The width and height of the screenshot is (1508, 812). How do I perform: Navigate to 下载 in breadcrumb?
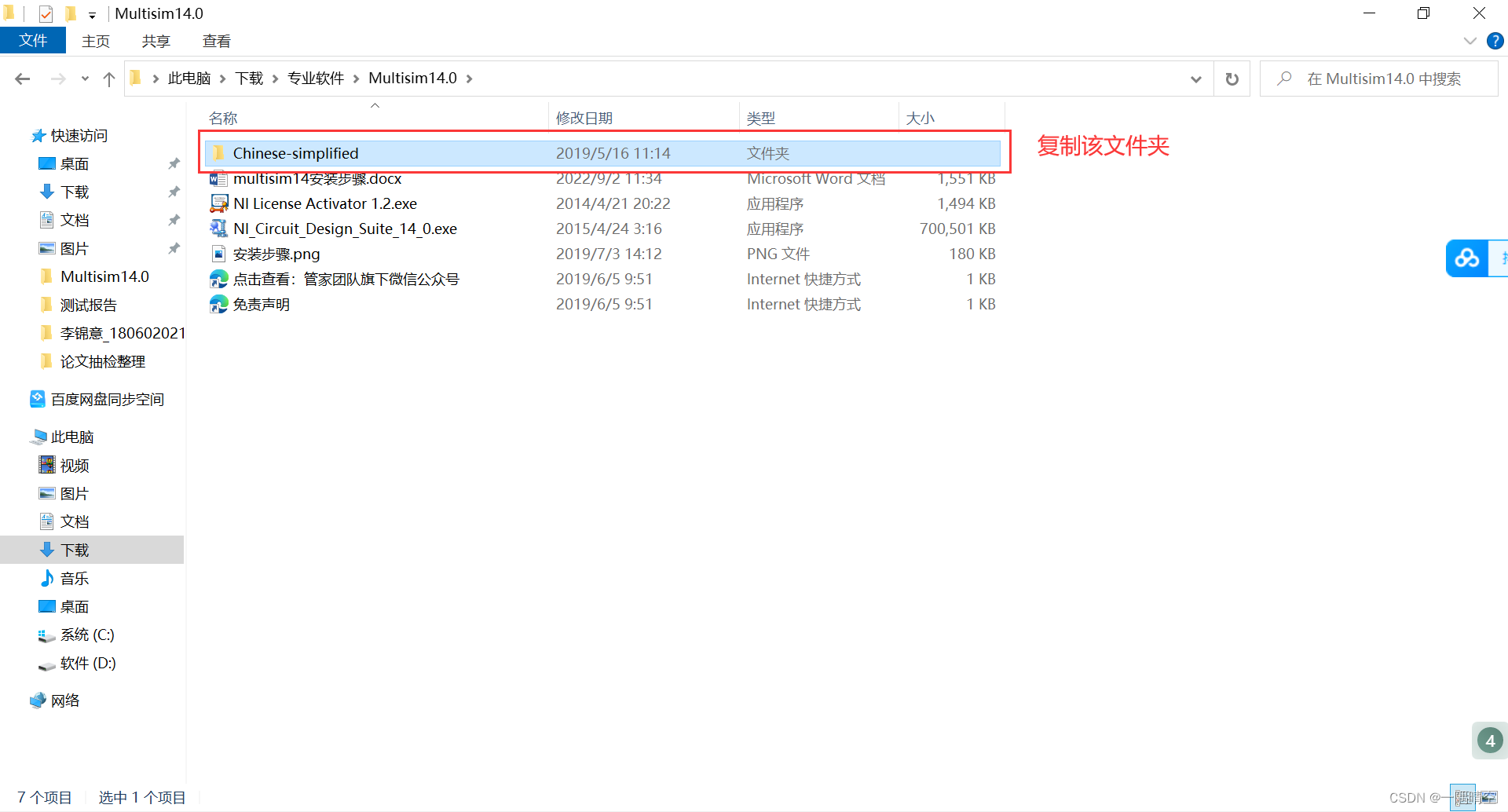point(249,79)
